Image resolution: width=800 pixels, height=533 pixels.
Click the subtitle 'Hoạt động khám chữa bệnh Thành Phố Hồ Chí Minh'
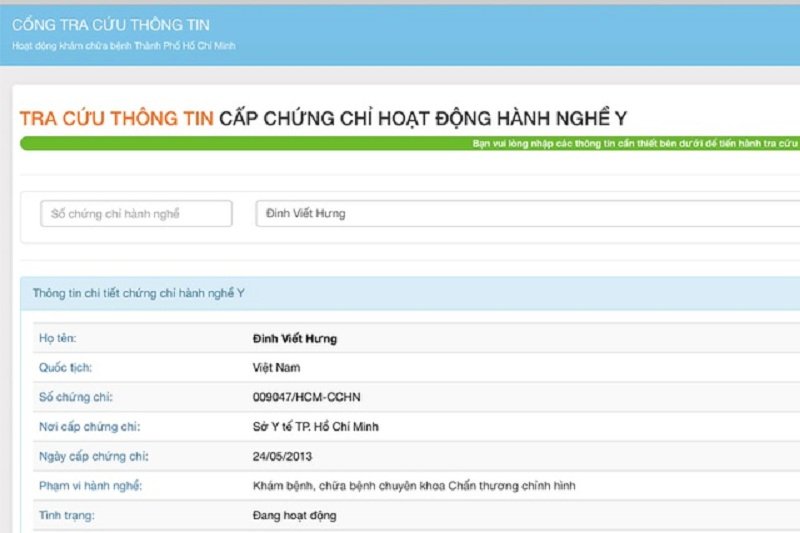tap(124, 46)
